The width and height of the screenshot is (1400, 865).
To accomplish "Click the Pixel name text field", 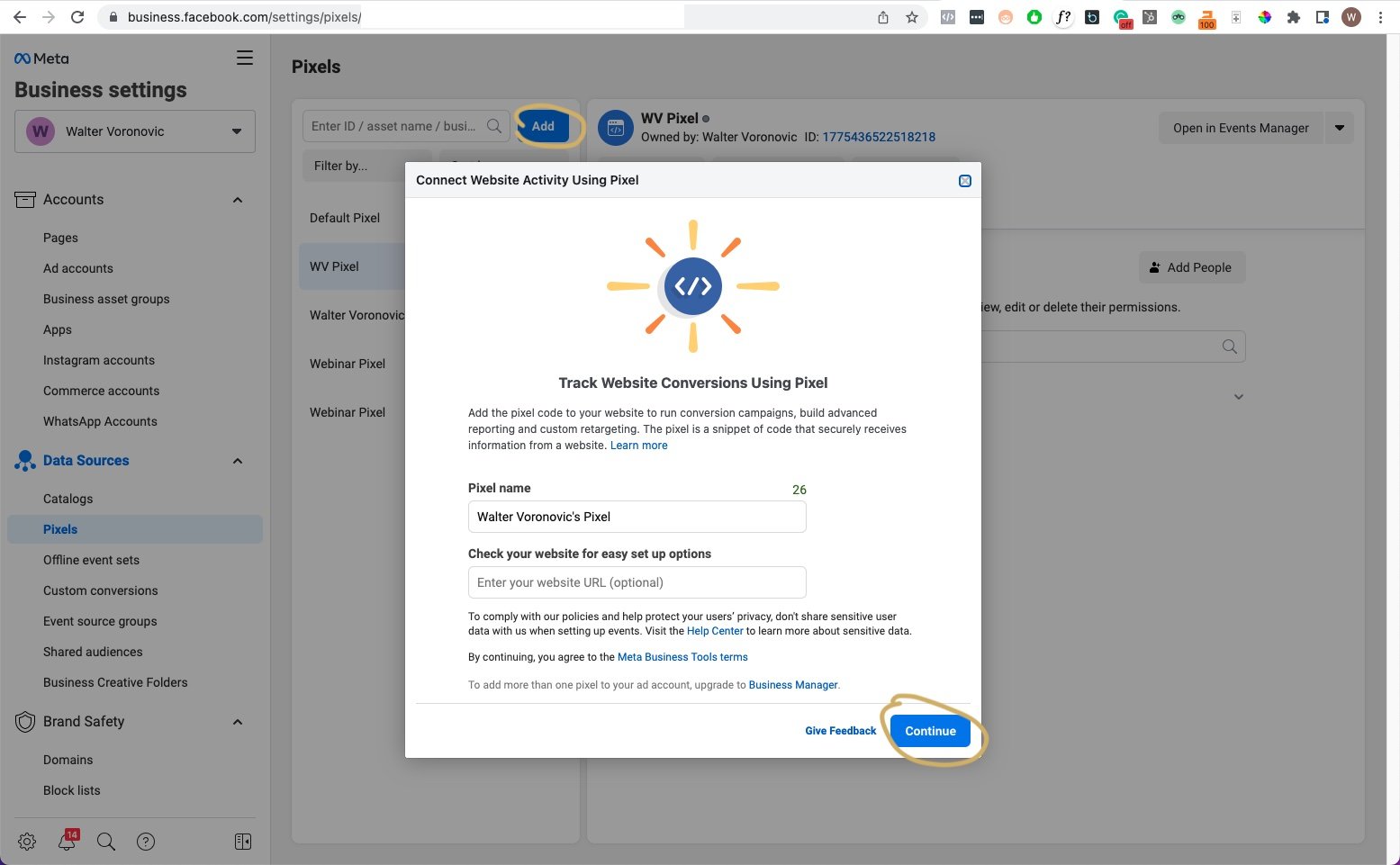I will (x=637, y=517).
